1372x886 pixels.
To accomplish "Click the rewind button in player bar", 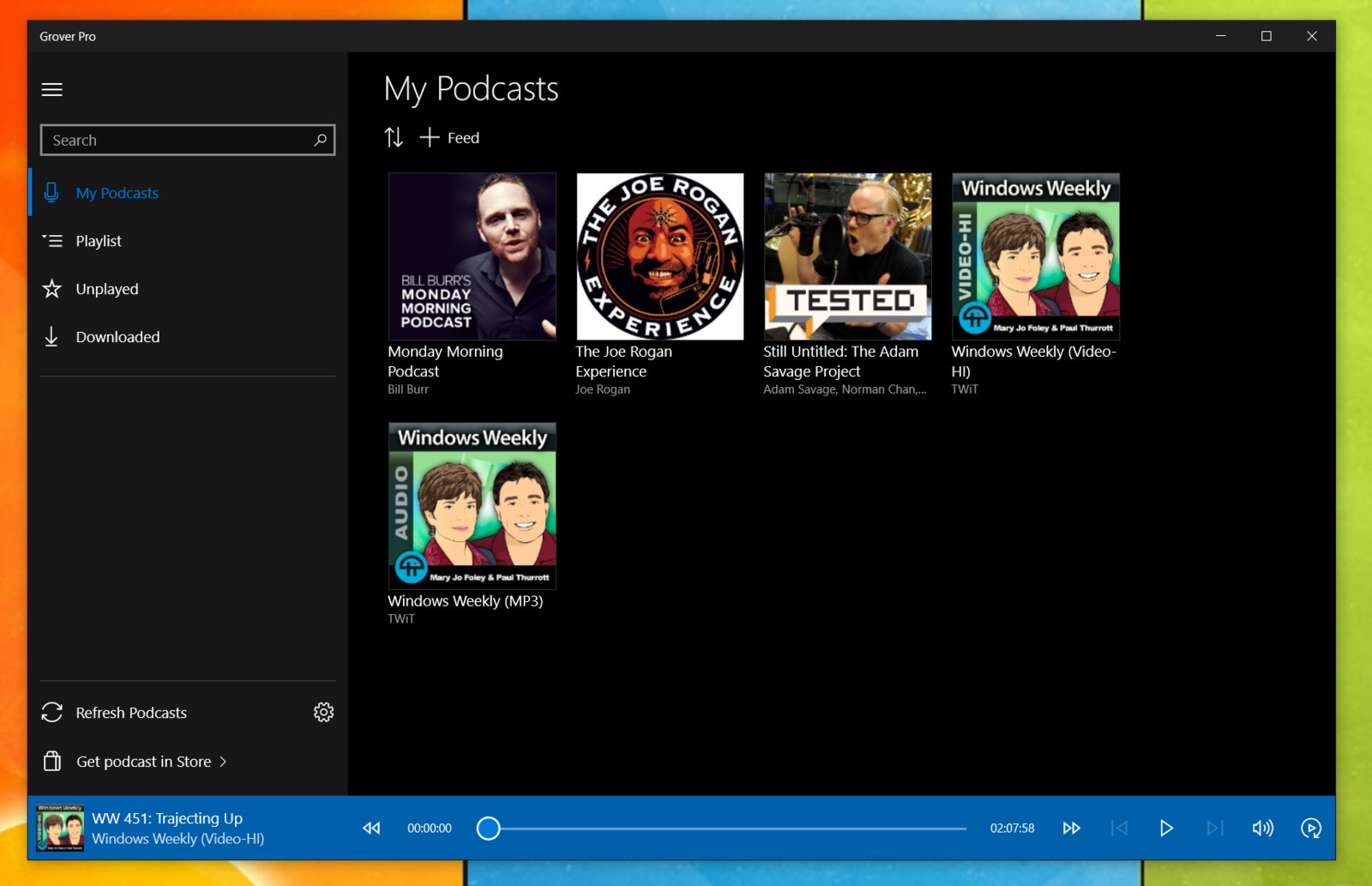I will [x=371, y=828].
